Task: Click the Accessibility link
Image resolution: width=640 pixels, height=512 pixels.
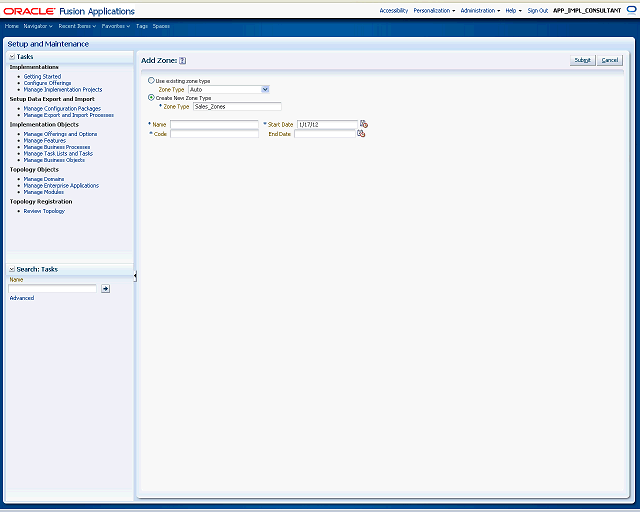Action: pos(393,11)
